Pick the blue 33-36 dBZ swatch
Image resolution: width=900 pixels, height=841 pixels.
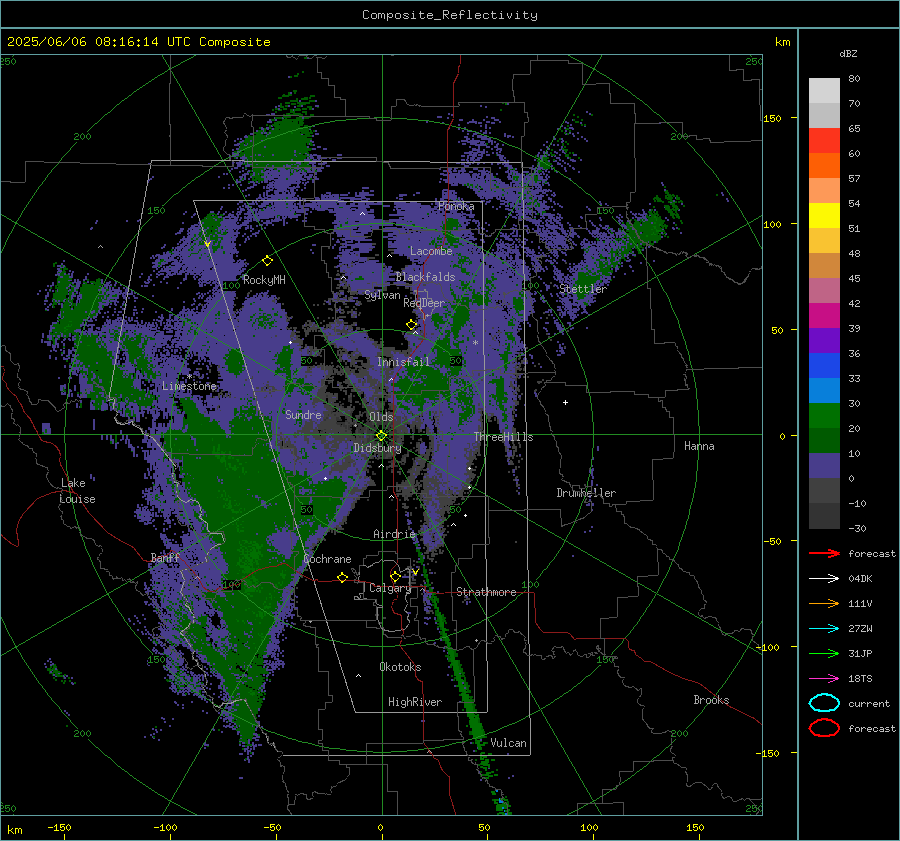click(824, 366)
